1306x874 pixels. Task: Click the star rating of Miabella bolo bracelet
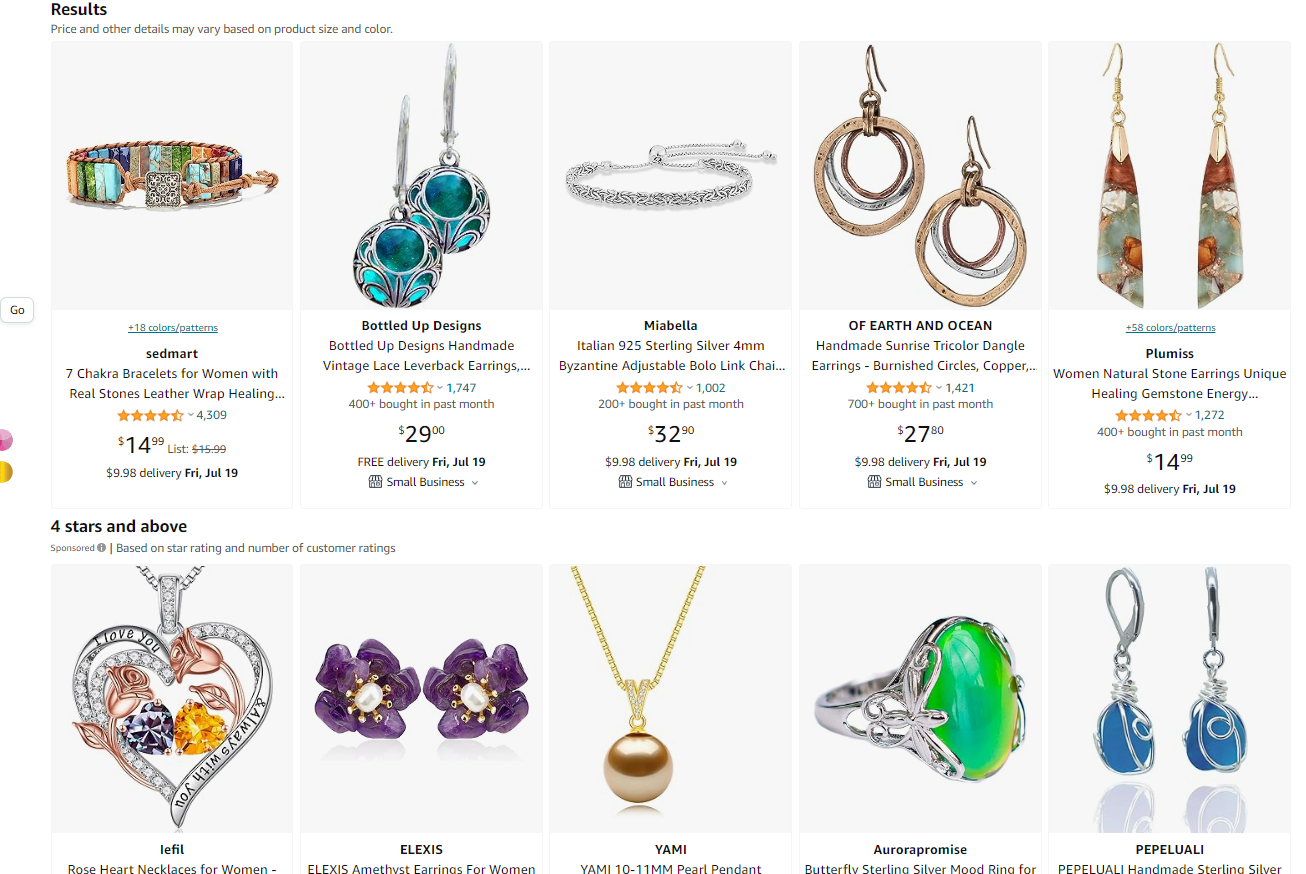pyautogui.click(x=649, y=388)
